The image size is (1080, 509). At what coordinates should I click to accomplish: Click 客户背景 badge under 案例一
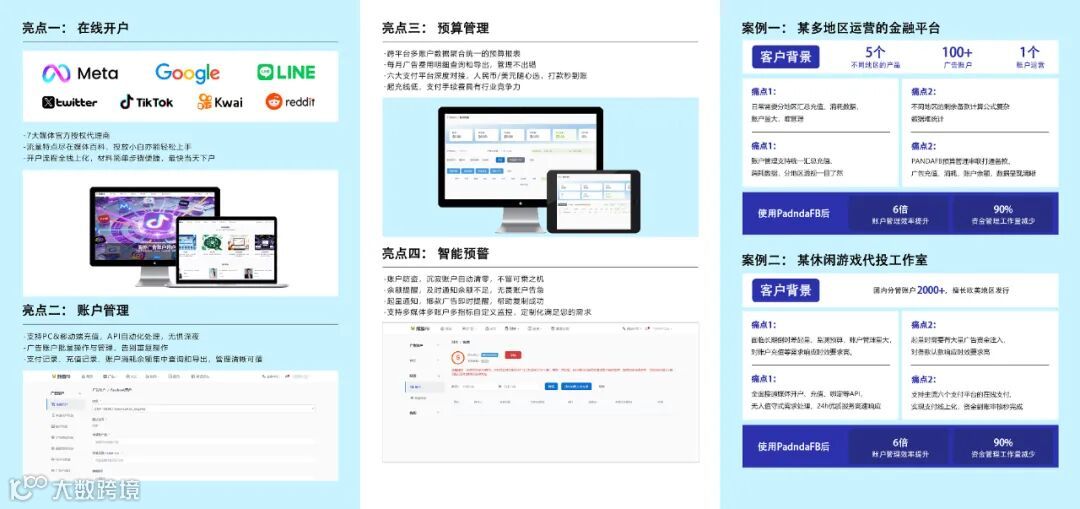[786, 56]
